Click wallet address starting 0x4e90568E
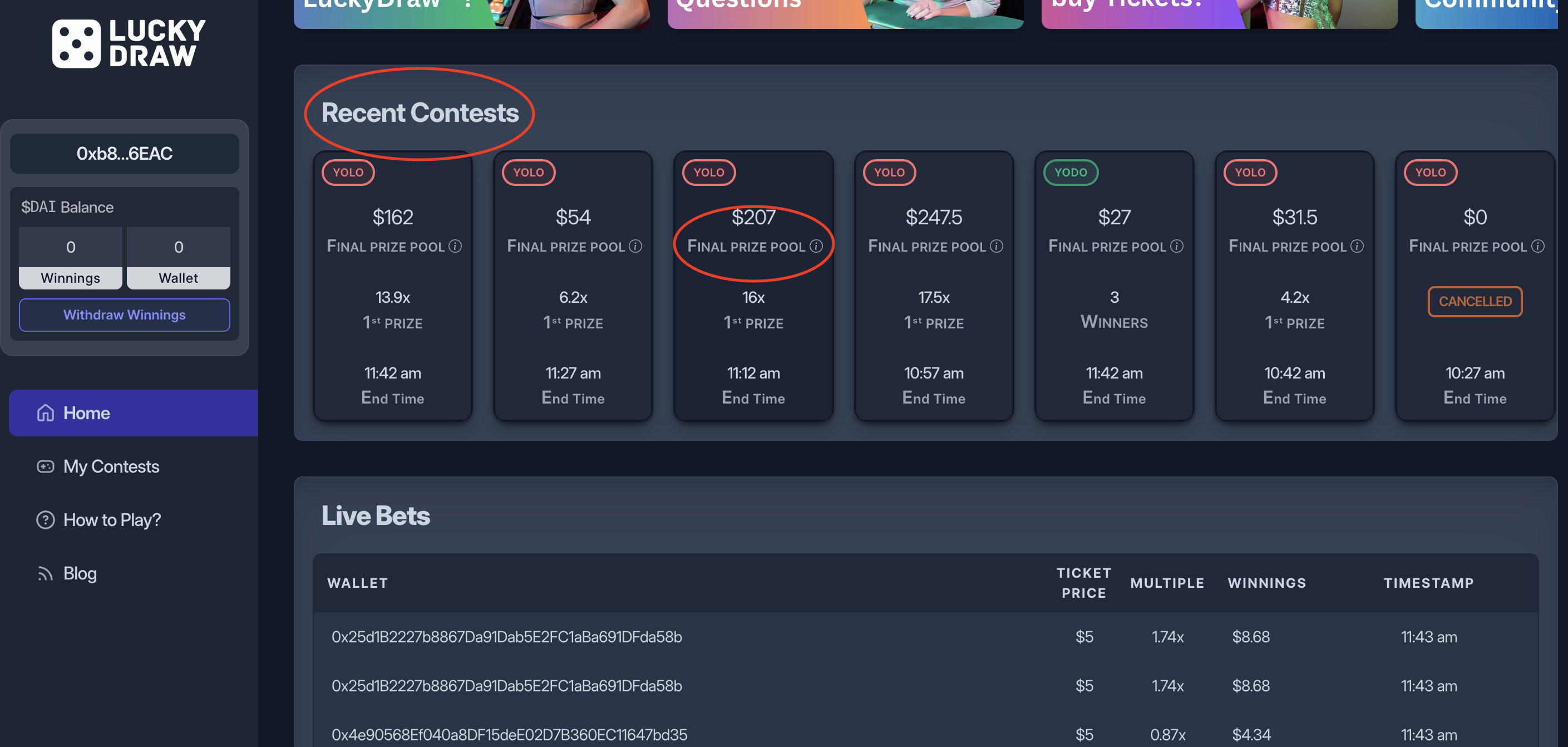 pos(509,735)
